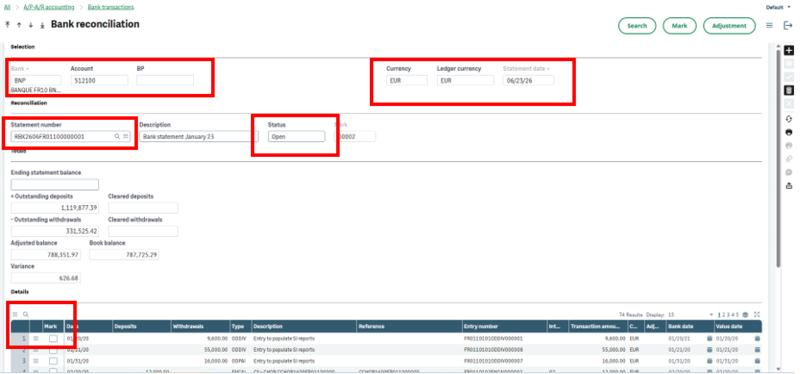Select entry number FR0110101ODDIV000007
The width and height of the screenshot is (800, 374).
click(493, 361)
